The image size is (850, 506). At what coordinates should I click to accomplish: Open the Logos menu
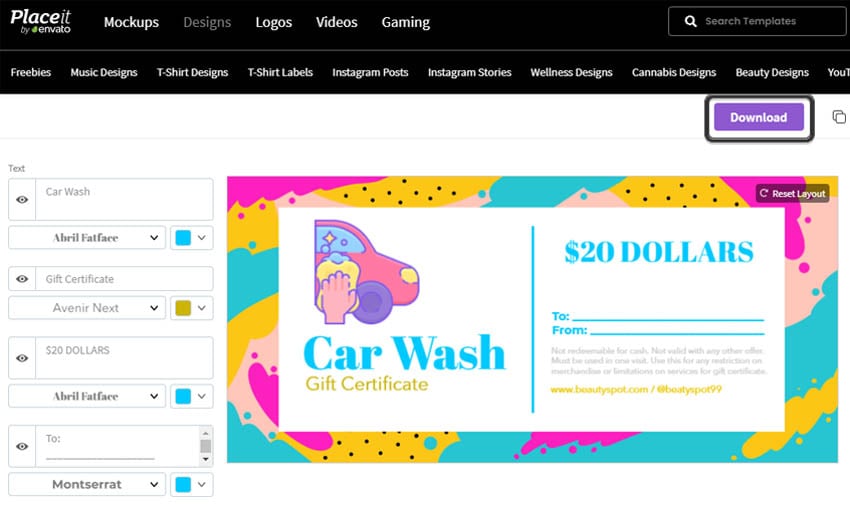[274, 22]
